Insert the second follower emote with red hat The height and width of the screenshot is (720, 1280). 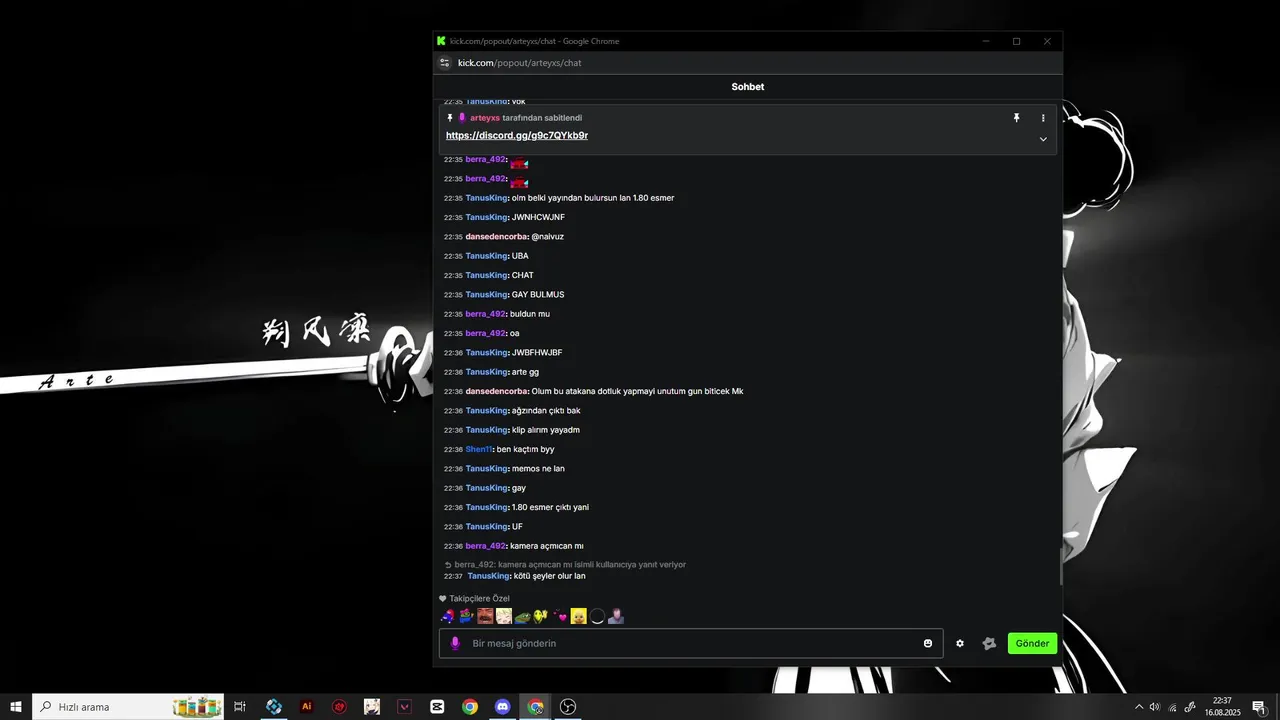[x=466, y=616]
